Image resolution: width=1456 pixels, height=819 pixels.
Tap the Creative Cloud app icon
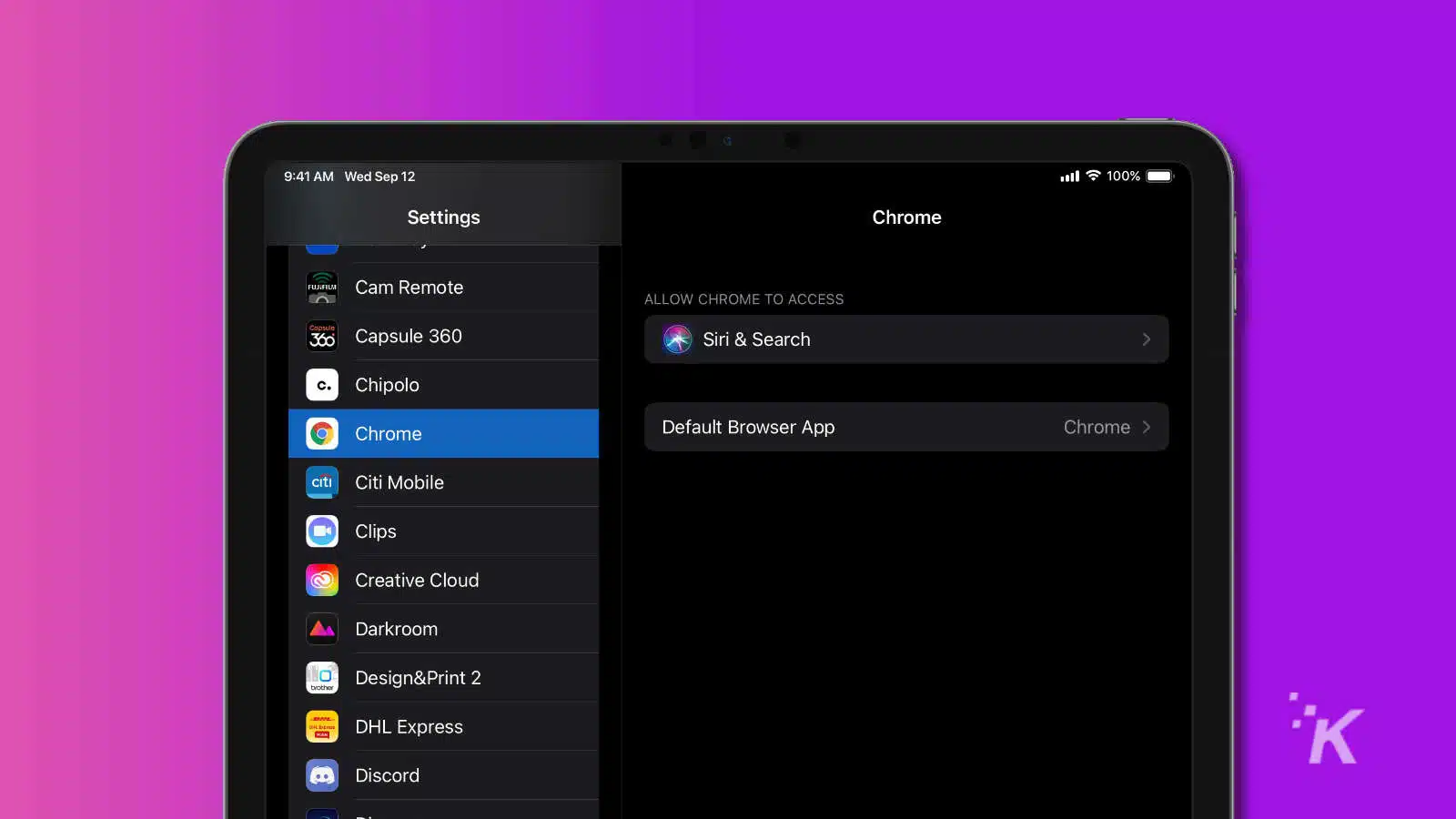coord(321,580)
